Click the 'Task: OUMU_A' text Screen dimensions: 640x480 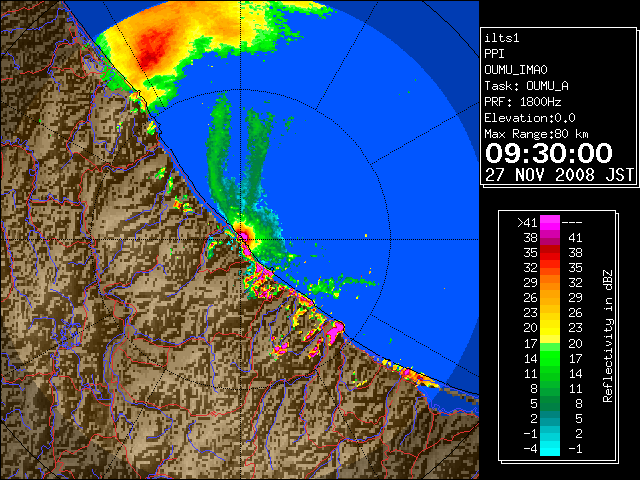point(527,86)
